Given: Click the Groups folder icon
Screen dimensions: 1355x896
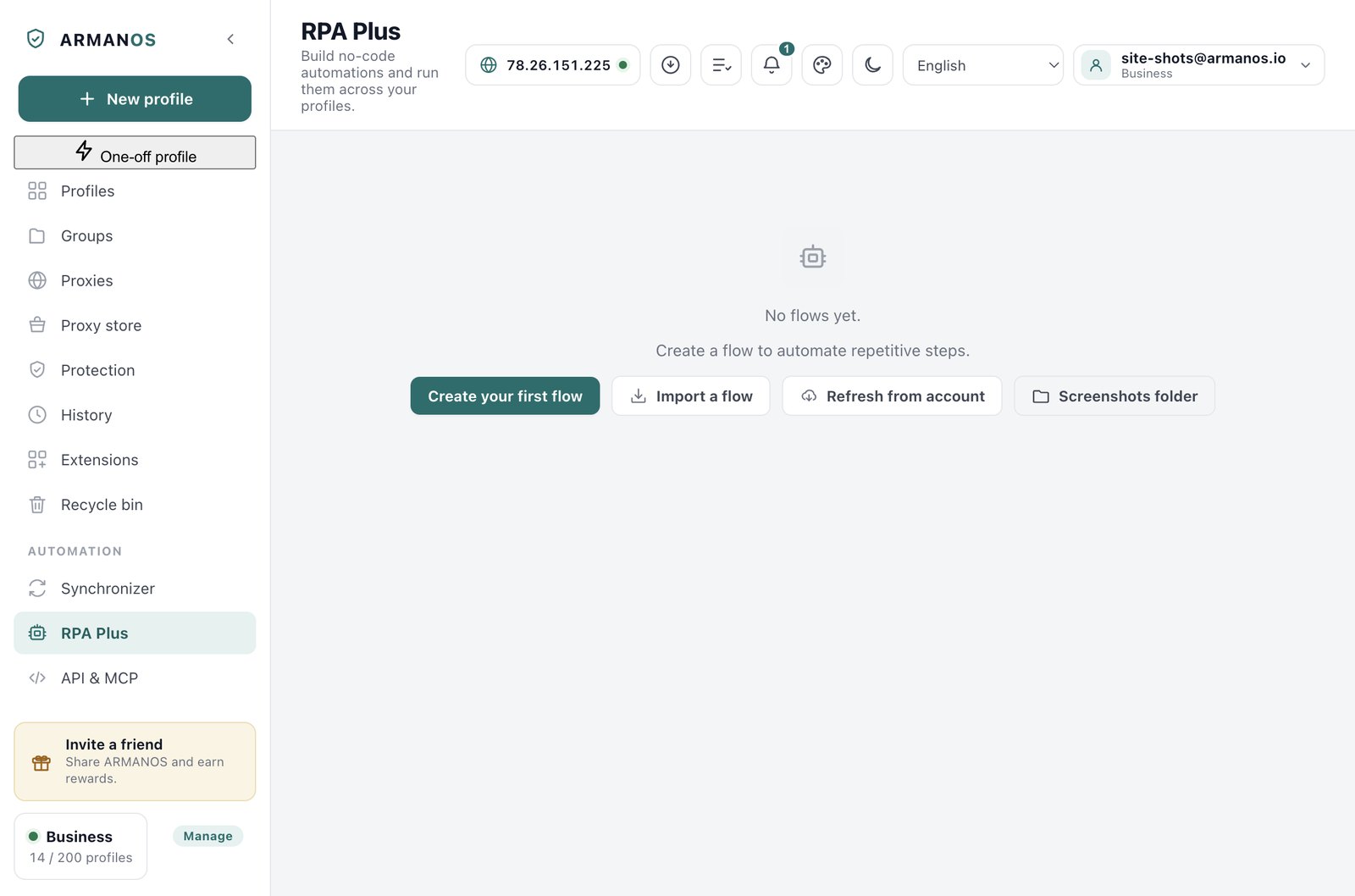Looking at the screenshot, I should (x=37, y=236).
